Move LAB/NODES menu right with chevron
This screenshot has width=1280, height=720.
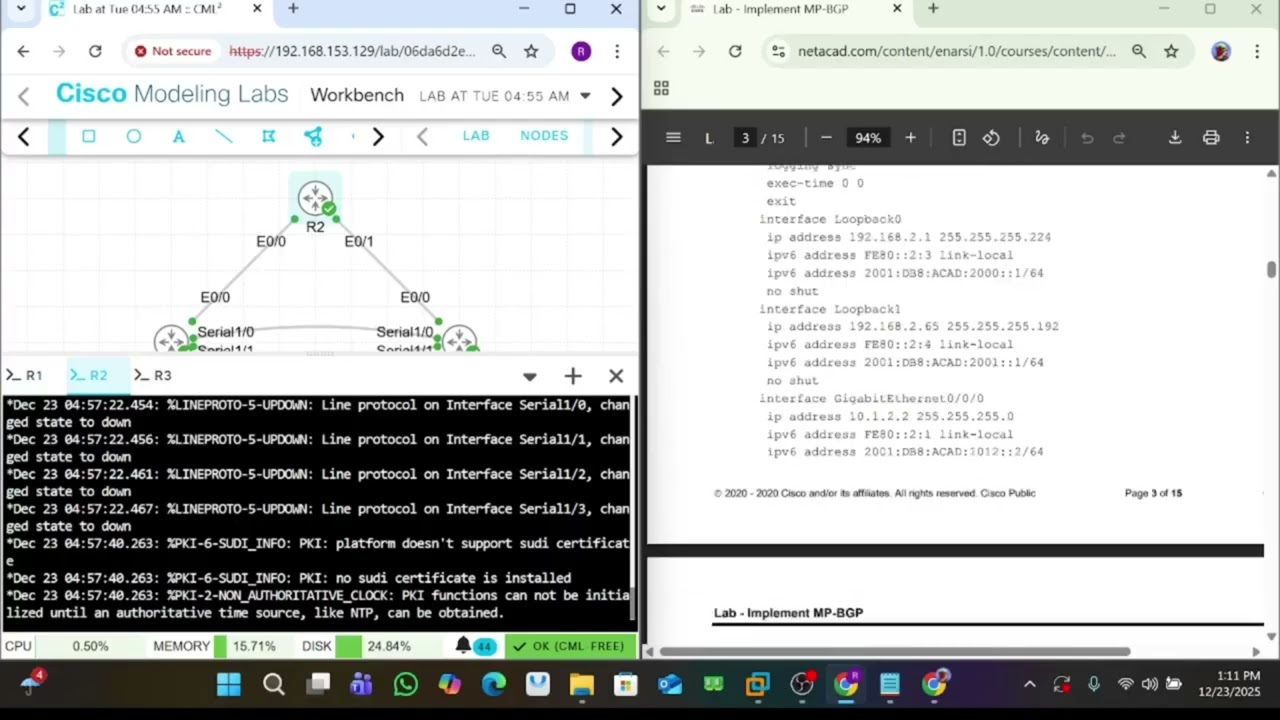tap(617, 136)
